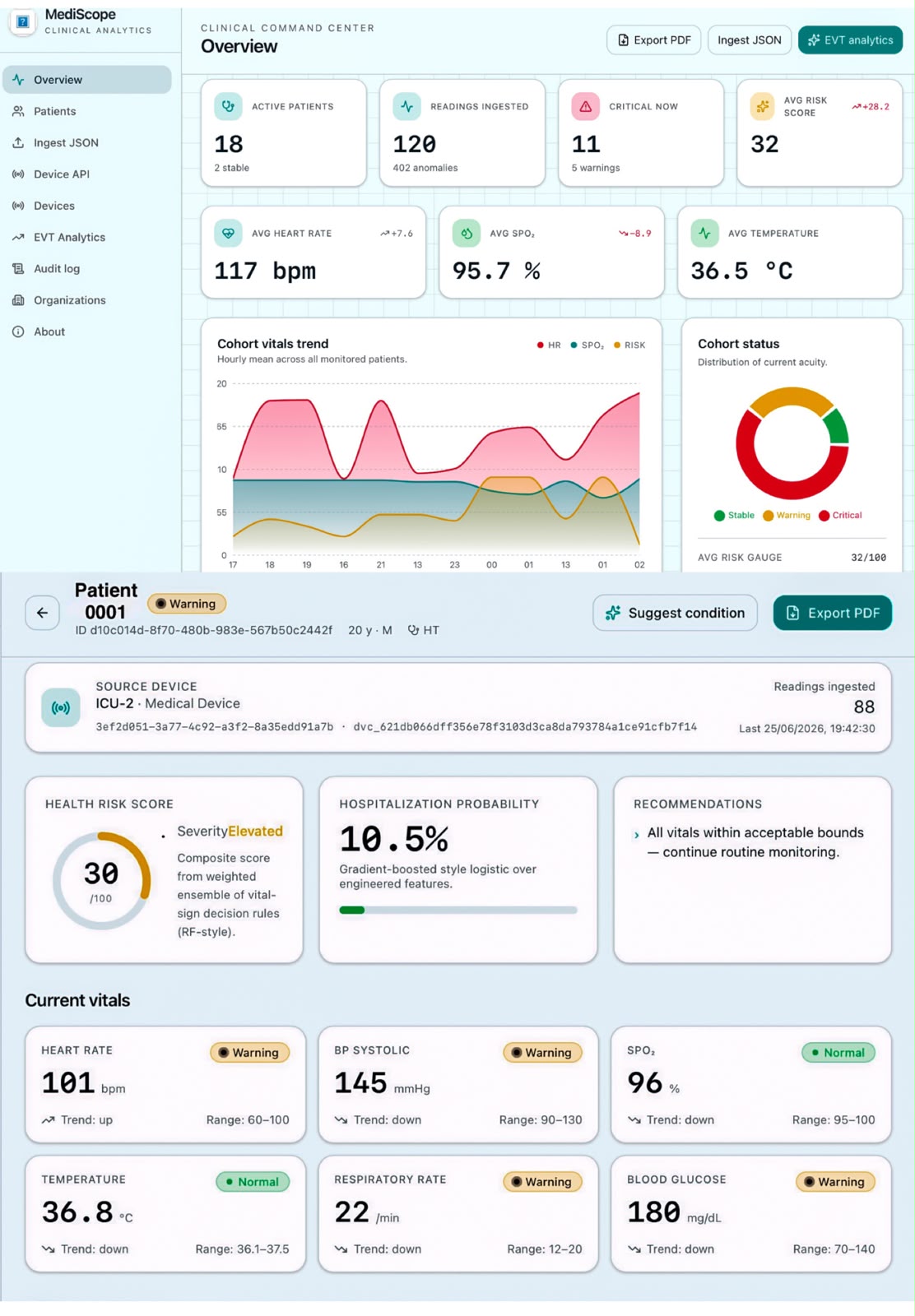The image size is (915, 1316).
Task: Click the Stable legend entry under Cohort status
Action: coord(734,516)
